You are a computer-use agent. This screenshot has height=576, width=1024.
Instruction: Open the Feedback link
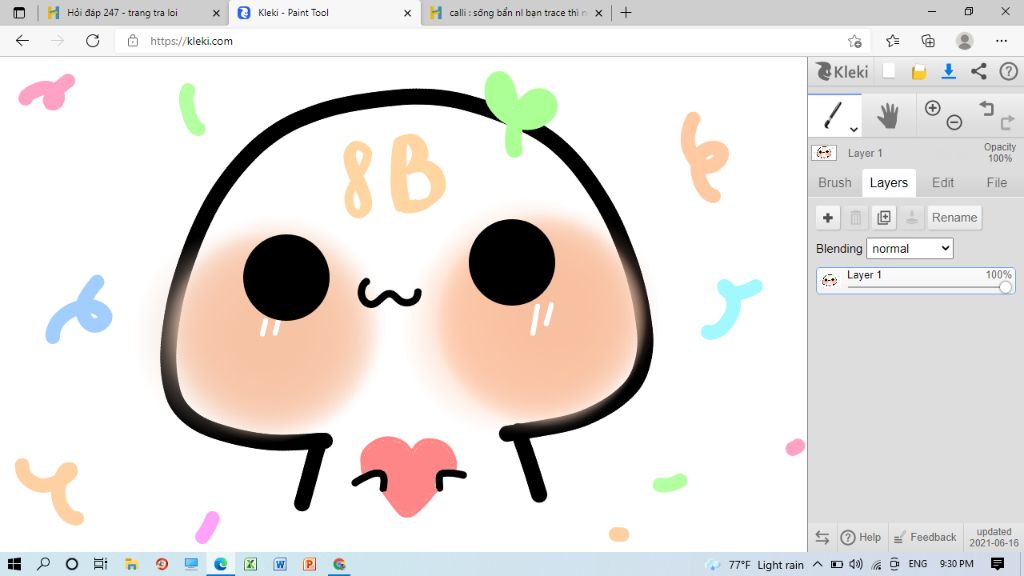click(x=924, y=537)
